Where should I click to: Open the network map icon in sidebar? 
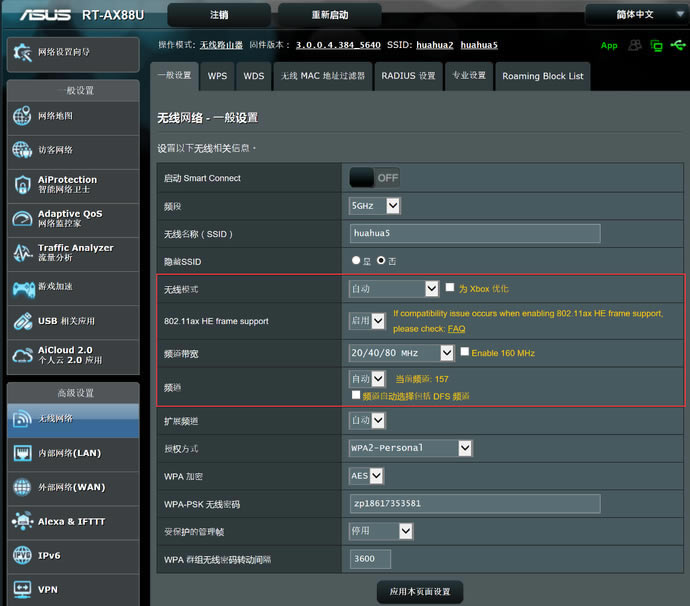point(22,117)
